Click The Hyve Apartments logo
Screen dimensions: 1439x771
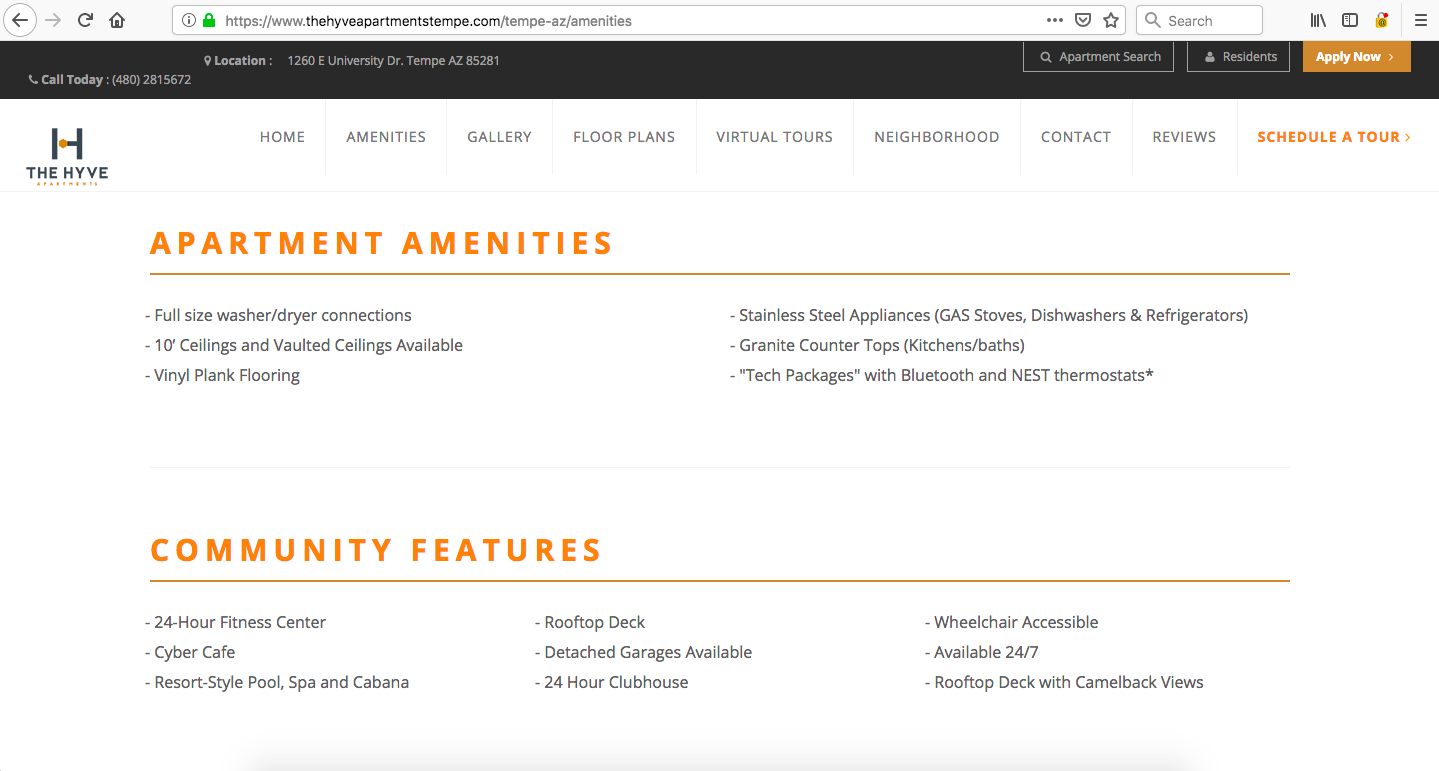tap(67, 157)
